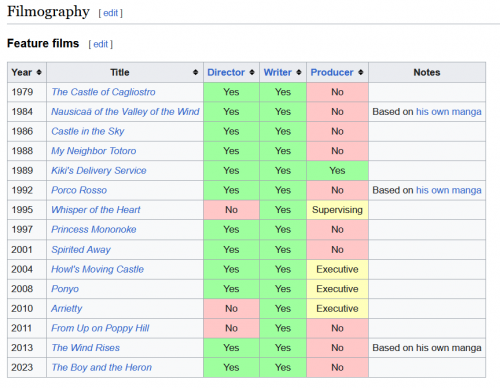Select the year 2010 cell
This screenshot has height=388, width=500.
(27, 309)
